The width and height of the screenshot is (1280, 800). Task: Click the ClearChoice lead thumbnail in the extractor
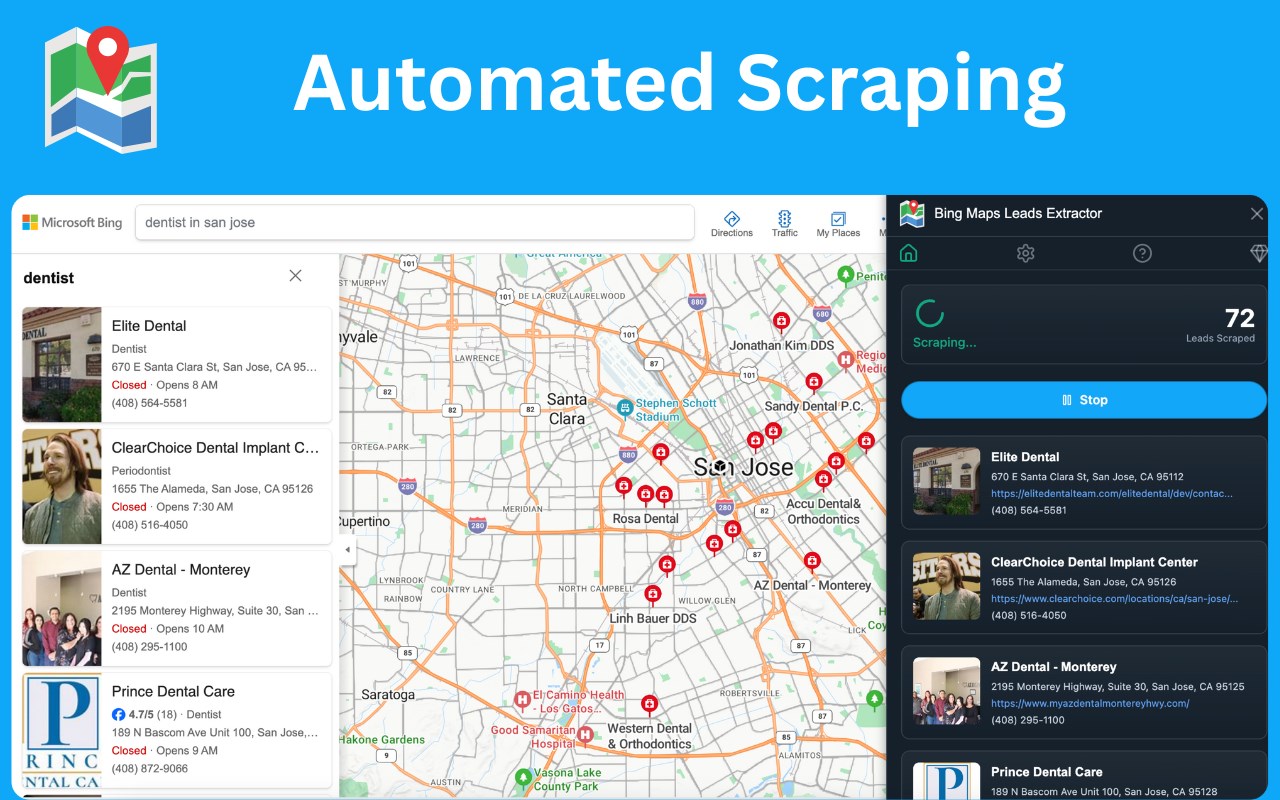[947, 586]
